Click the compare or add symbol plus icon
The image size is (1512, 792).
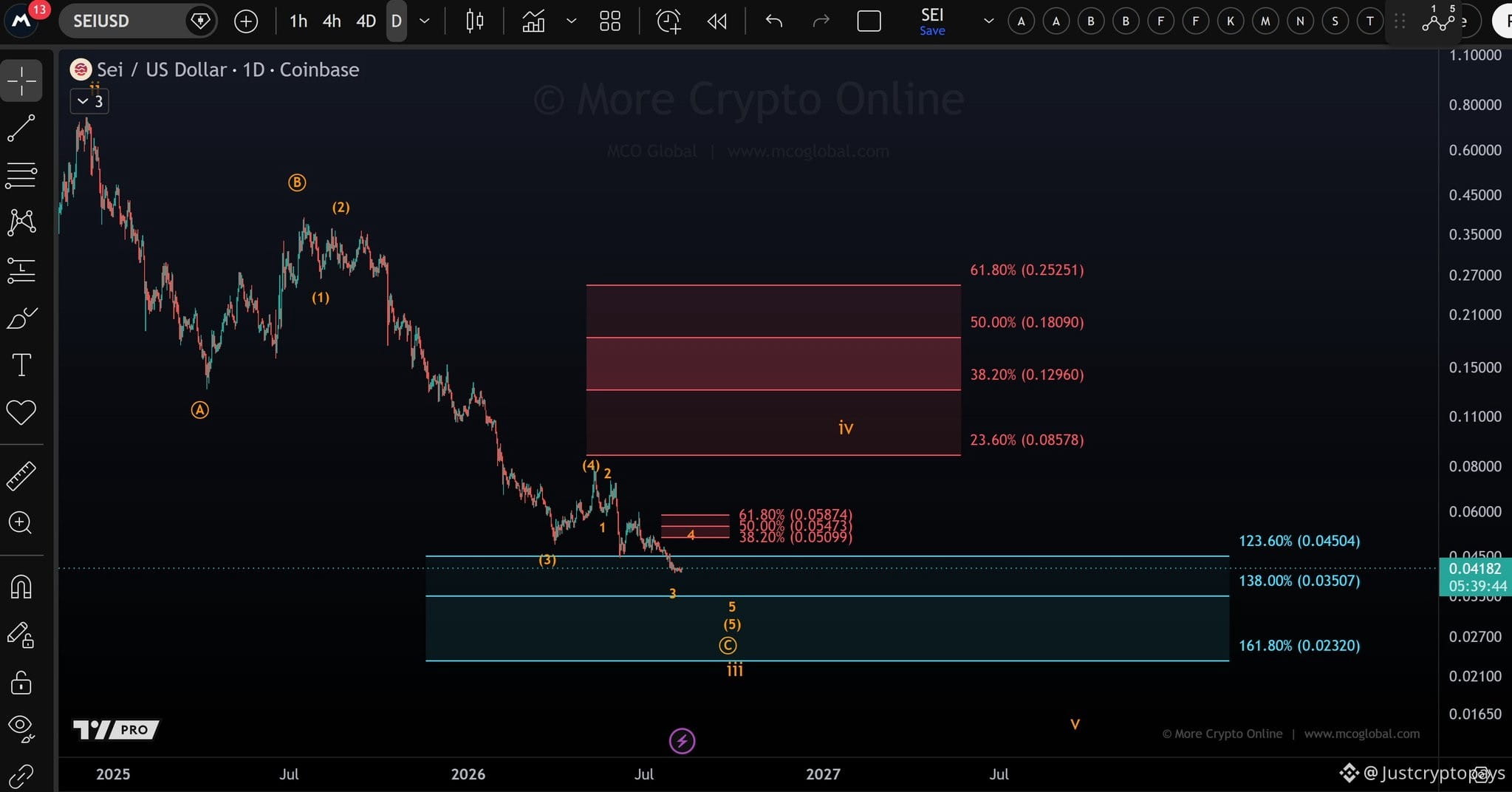click(246, 21)
